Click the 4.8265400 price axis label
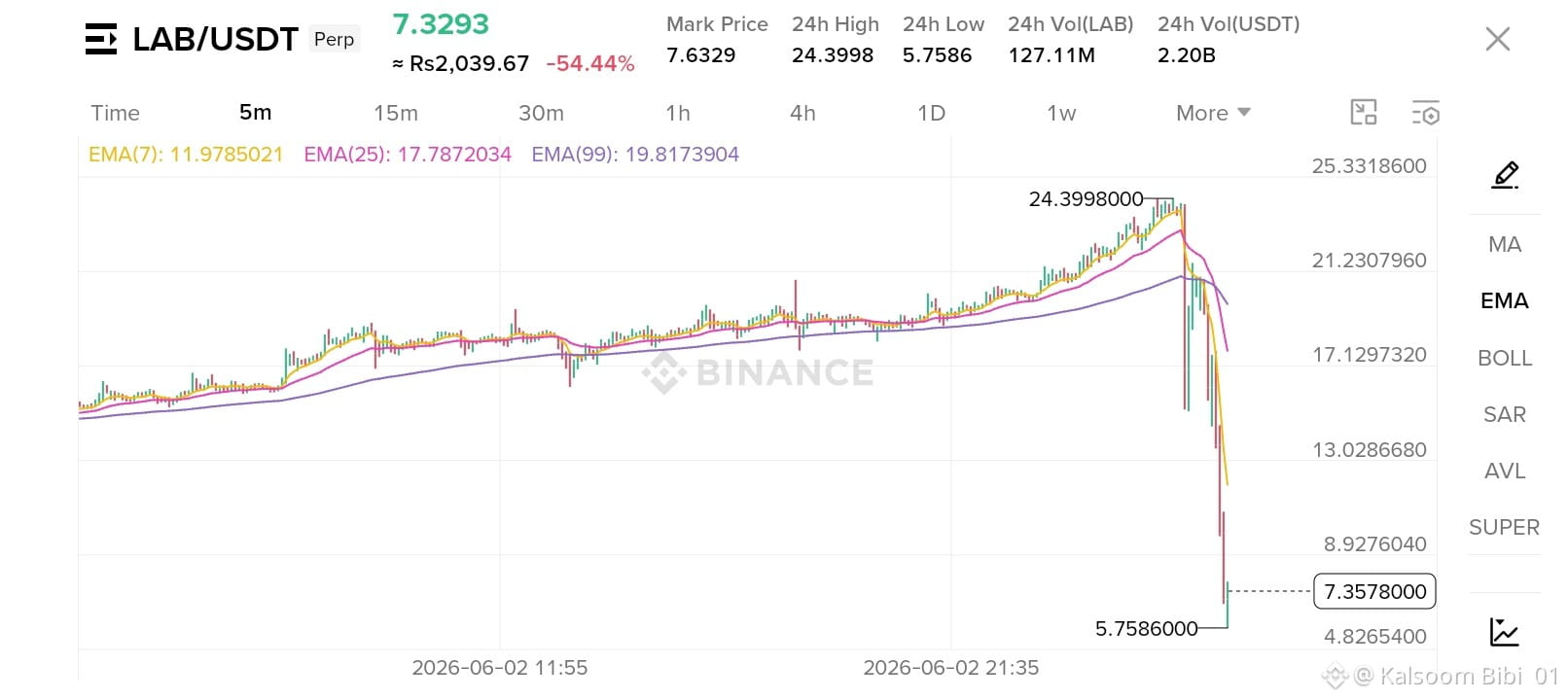 tap(1375, 637)
